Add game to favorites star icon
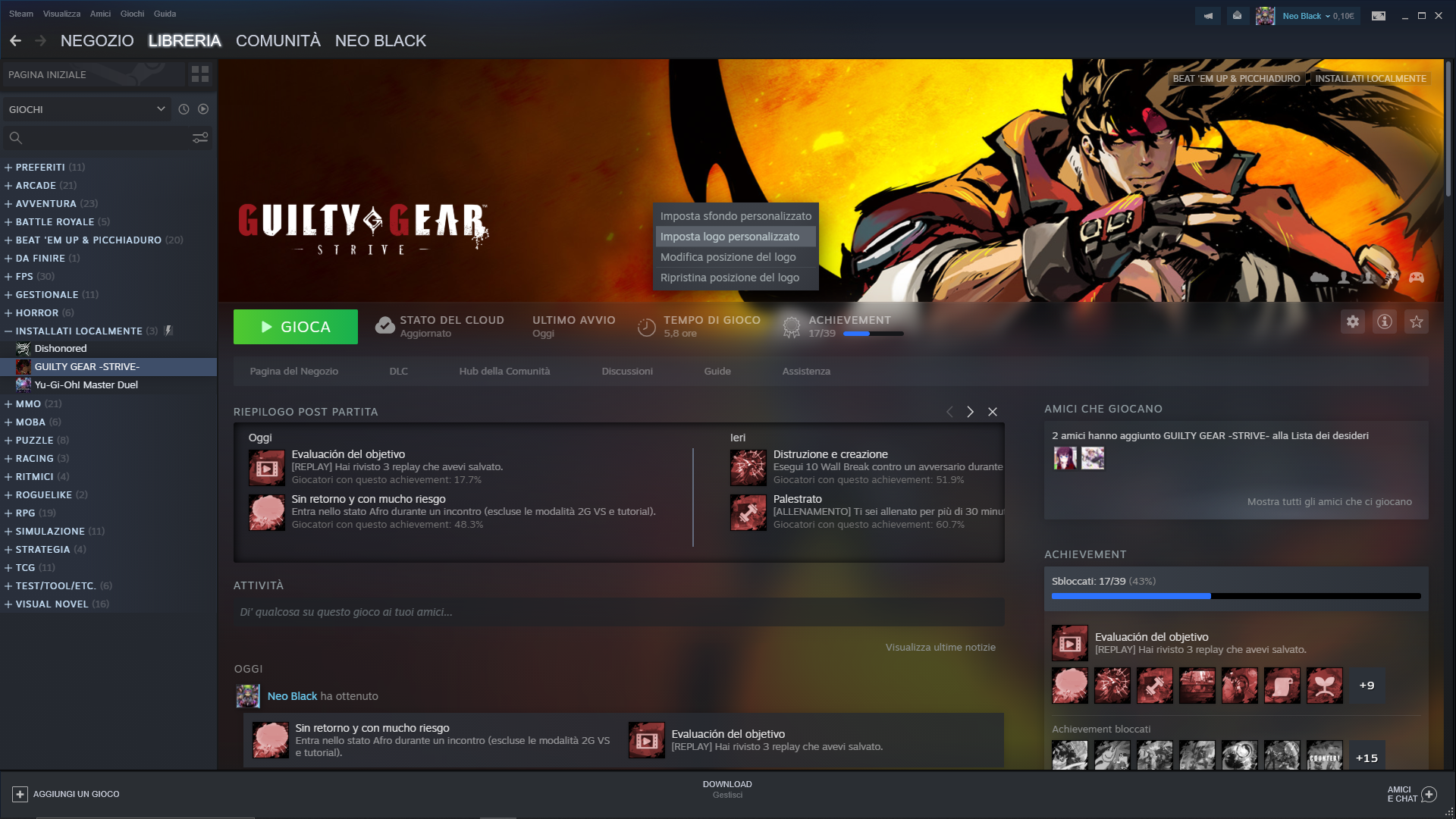The width and height of the screenshot is (1456, 819). 1416,322
